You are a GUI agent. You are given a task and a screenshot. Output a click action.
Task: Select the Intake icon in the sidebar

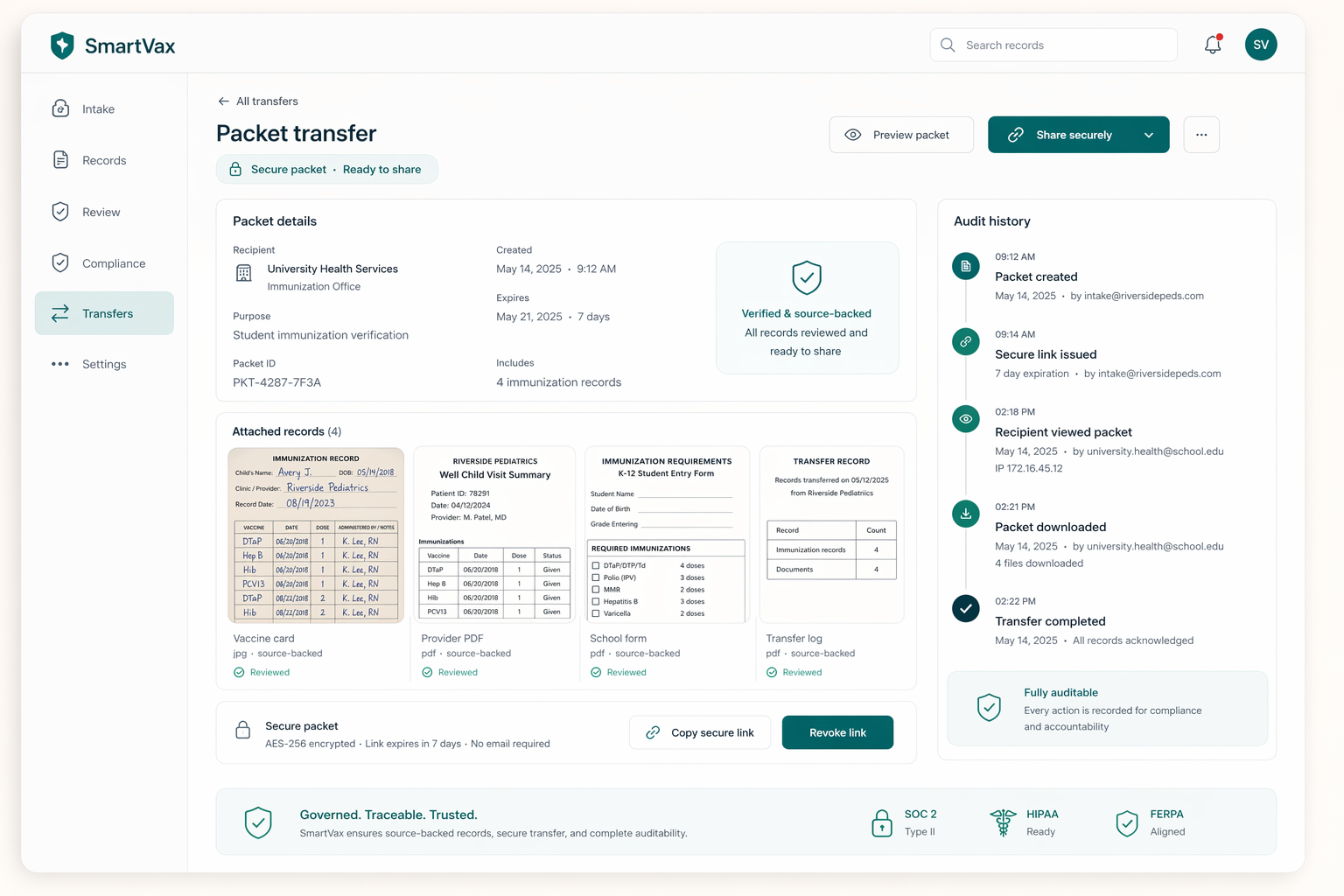tap(59, 108)
